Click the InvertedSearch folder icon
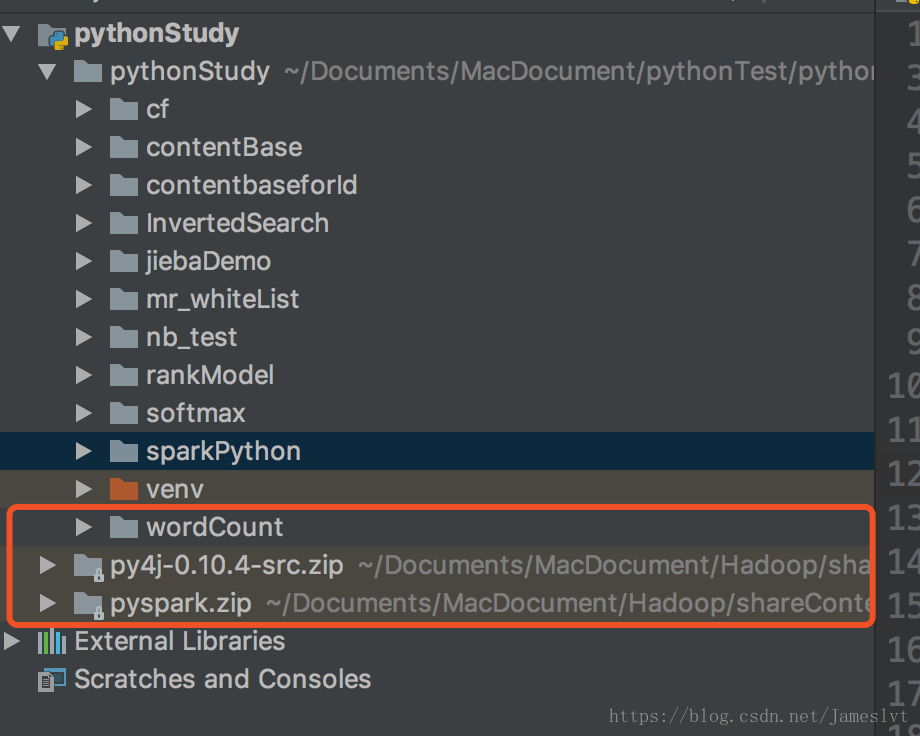This screenshot has width=920, height=736. [x=124, y=224]
